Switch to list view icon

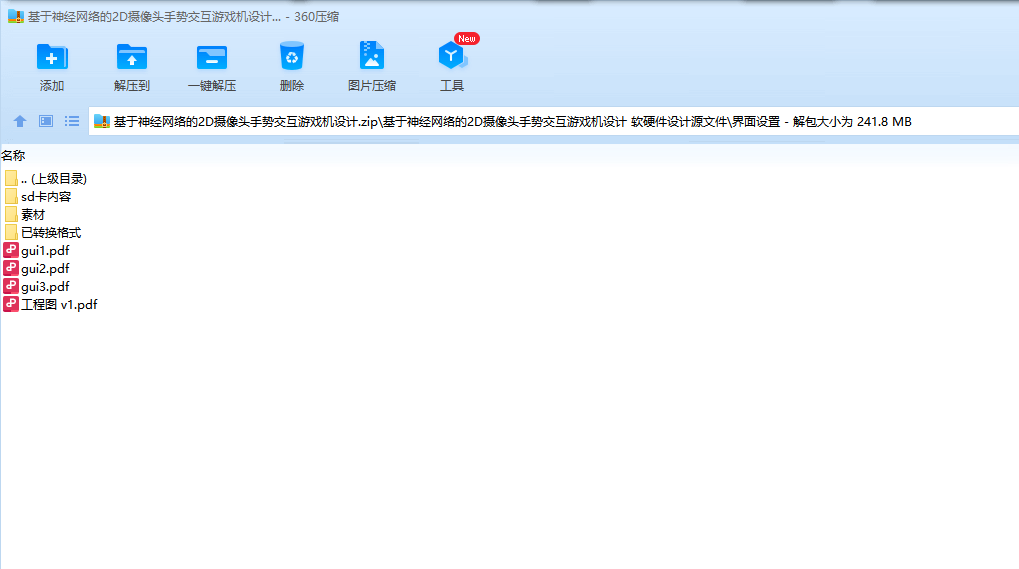71,121
